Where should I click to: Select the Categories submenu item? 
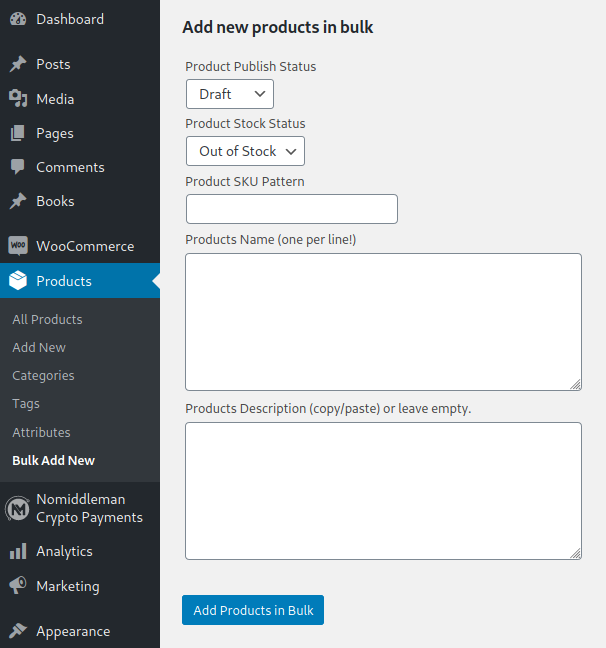43,376
